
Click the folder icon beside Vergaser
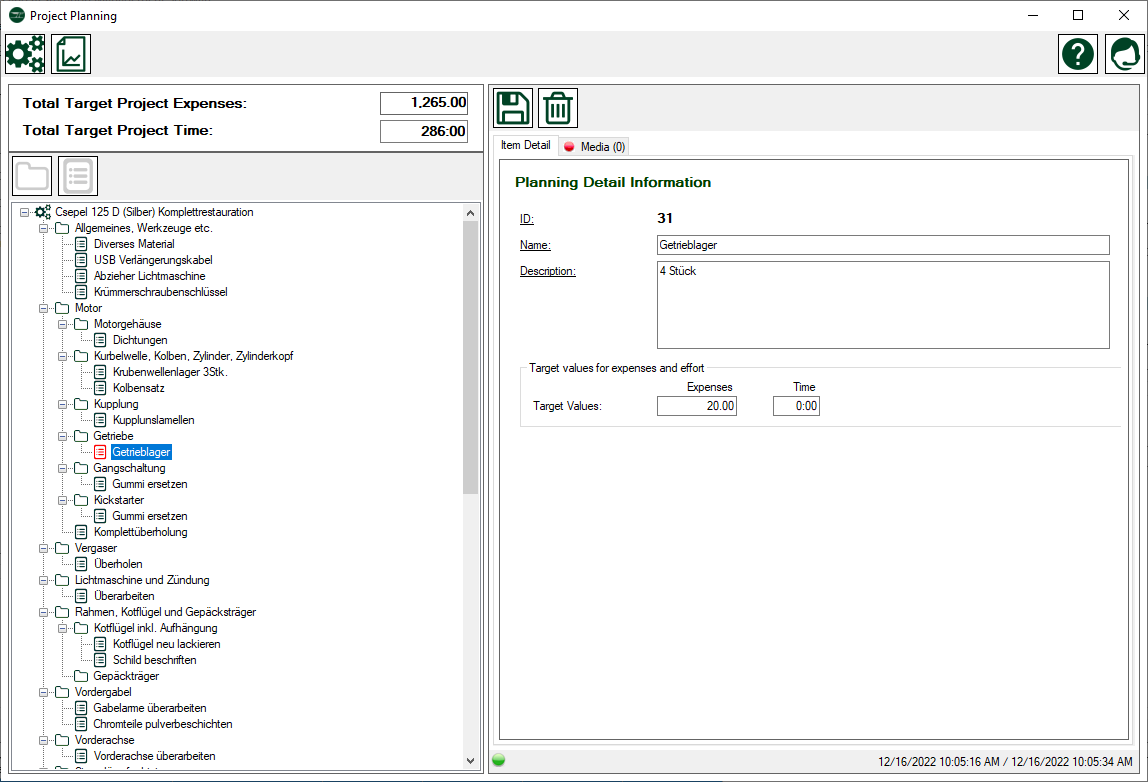pyautogui.click(x=62, y=548)
